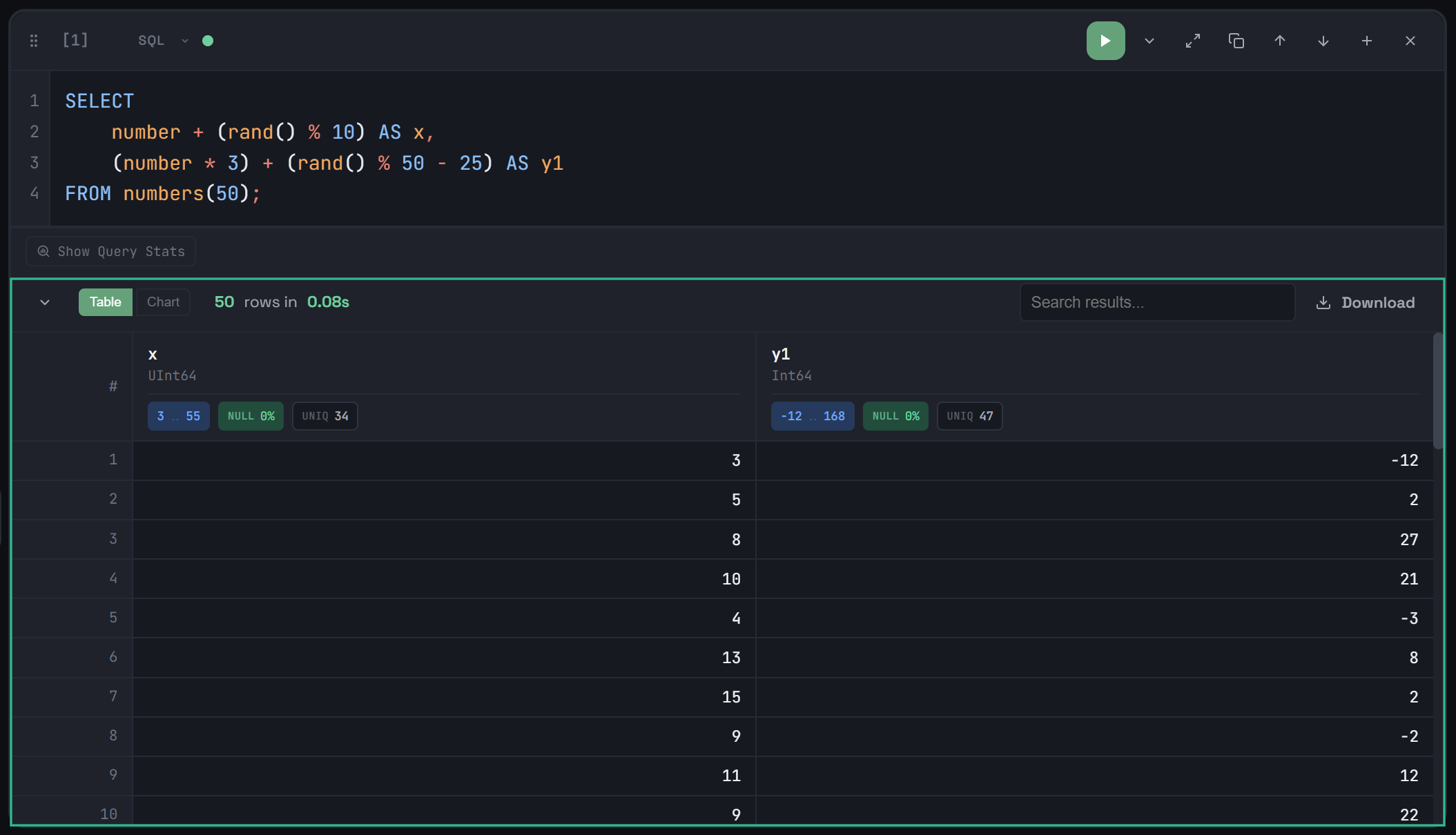
Task: Expand the cell to fullscreen
Action: 1192,41
